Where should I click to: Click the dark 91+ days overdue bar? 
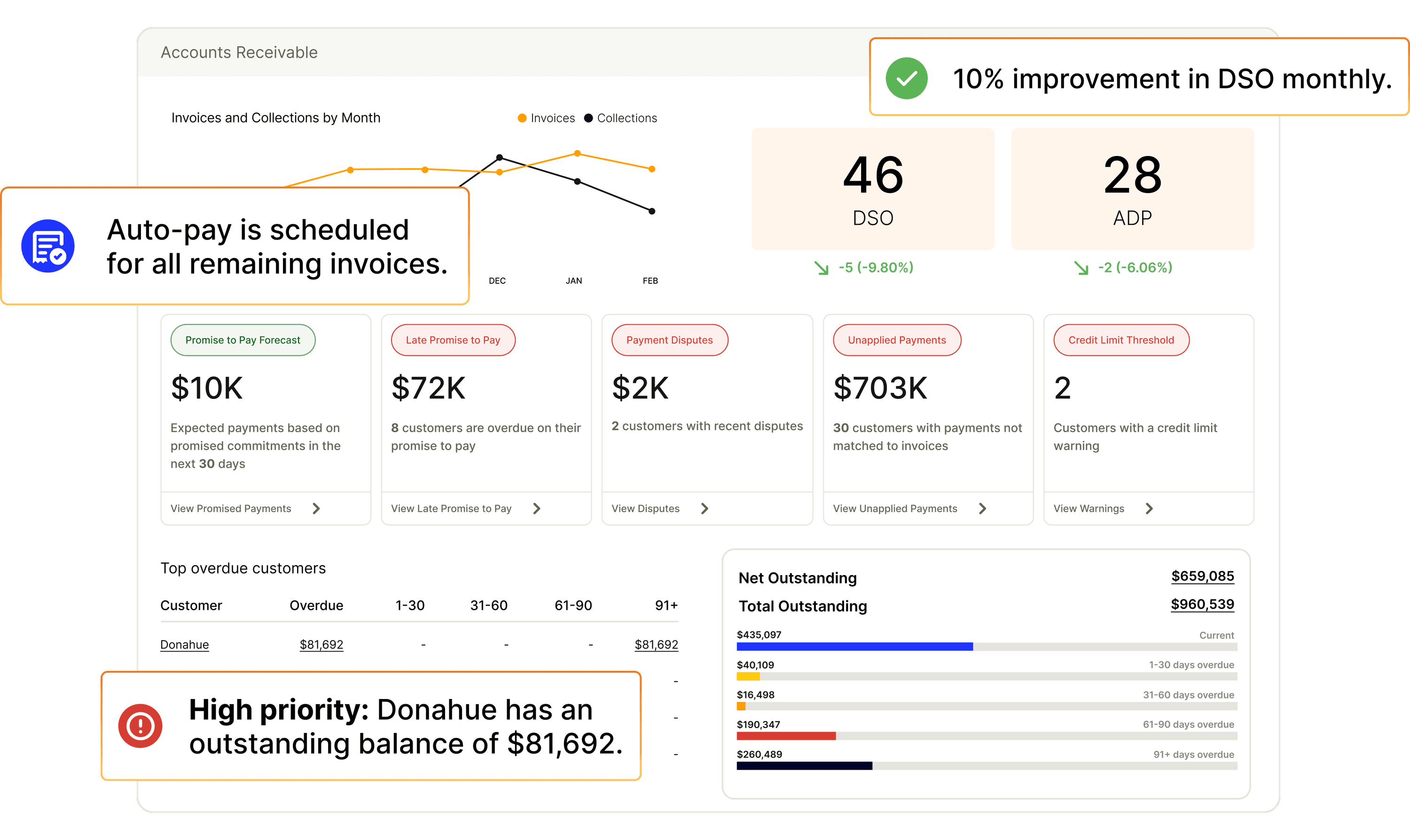coord(804,766)
